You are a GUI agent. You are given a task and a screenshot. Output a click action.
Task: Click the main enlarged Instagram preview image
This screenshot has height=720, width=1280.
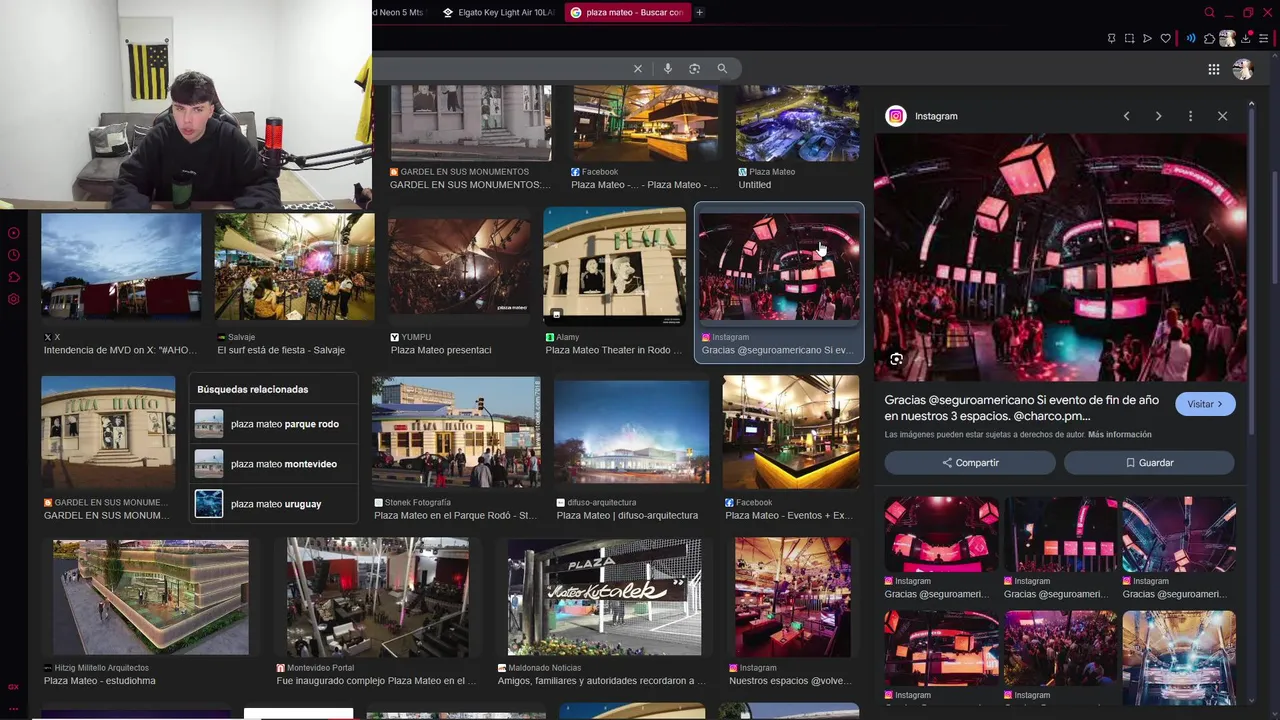click(x=1060, y=258)
